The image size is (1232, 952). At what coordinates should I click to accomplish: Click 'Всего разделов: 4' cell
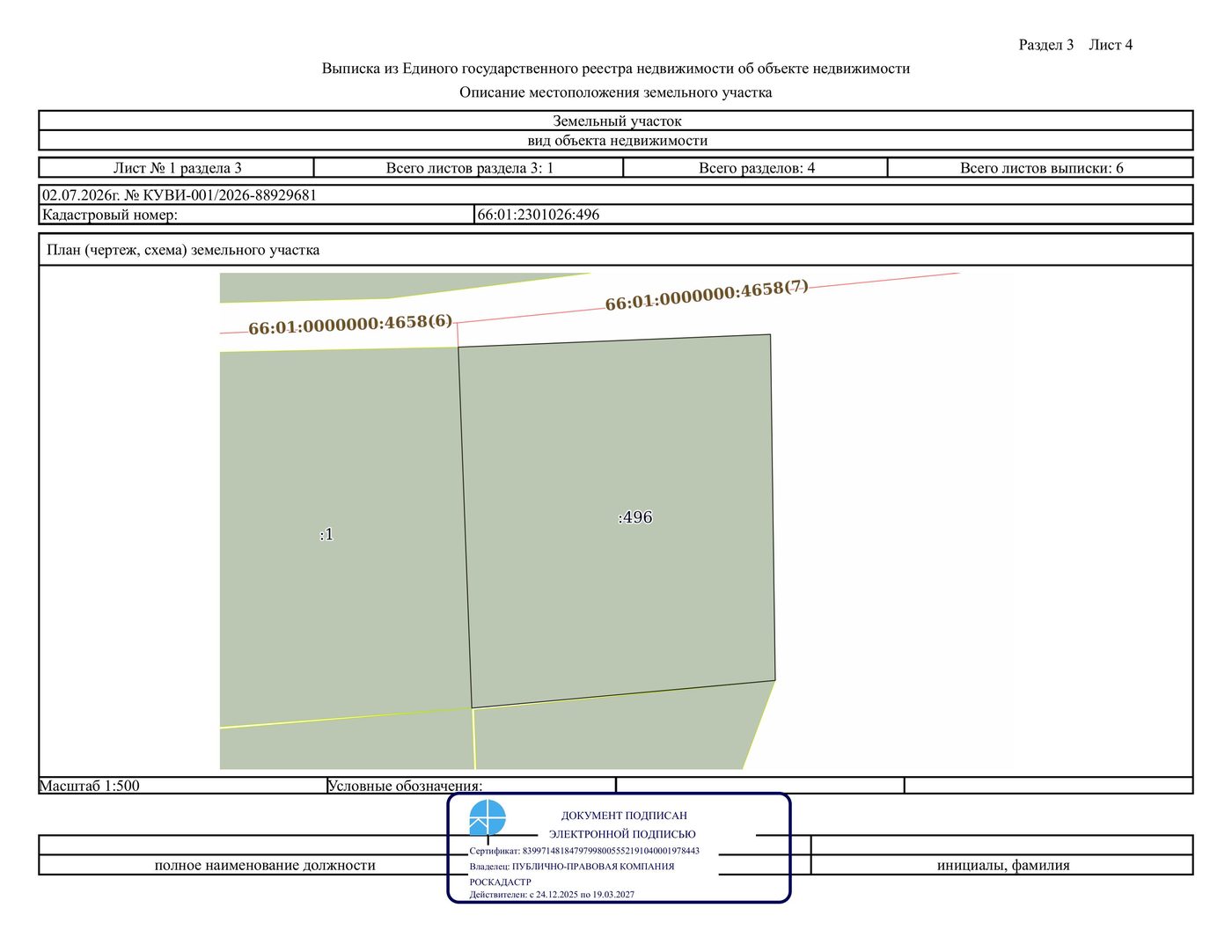756,168
